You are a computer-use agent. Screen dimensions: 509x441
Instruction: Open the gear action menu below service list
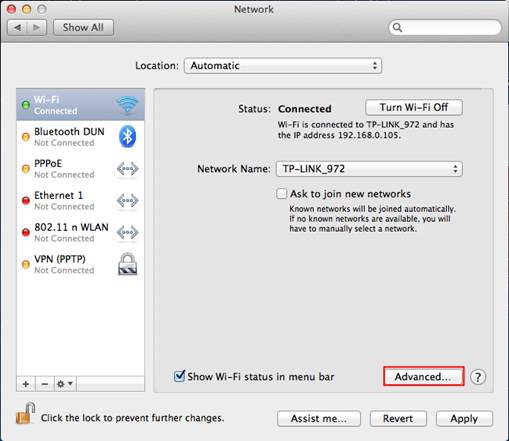pos(65,384)
